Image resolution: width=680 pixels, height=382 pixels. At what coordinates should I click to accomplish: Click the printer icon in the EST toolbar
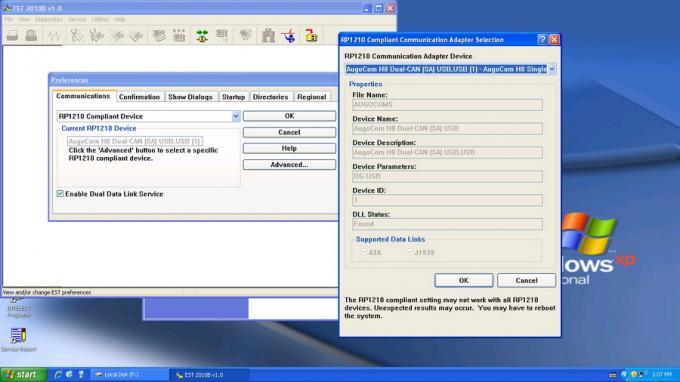(x=13, y=36)
